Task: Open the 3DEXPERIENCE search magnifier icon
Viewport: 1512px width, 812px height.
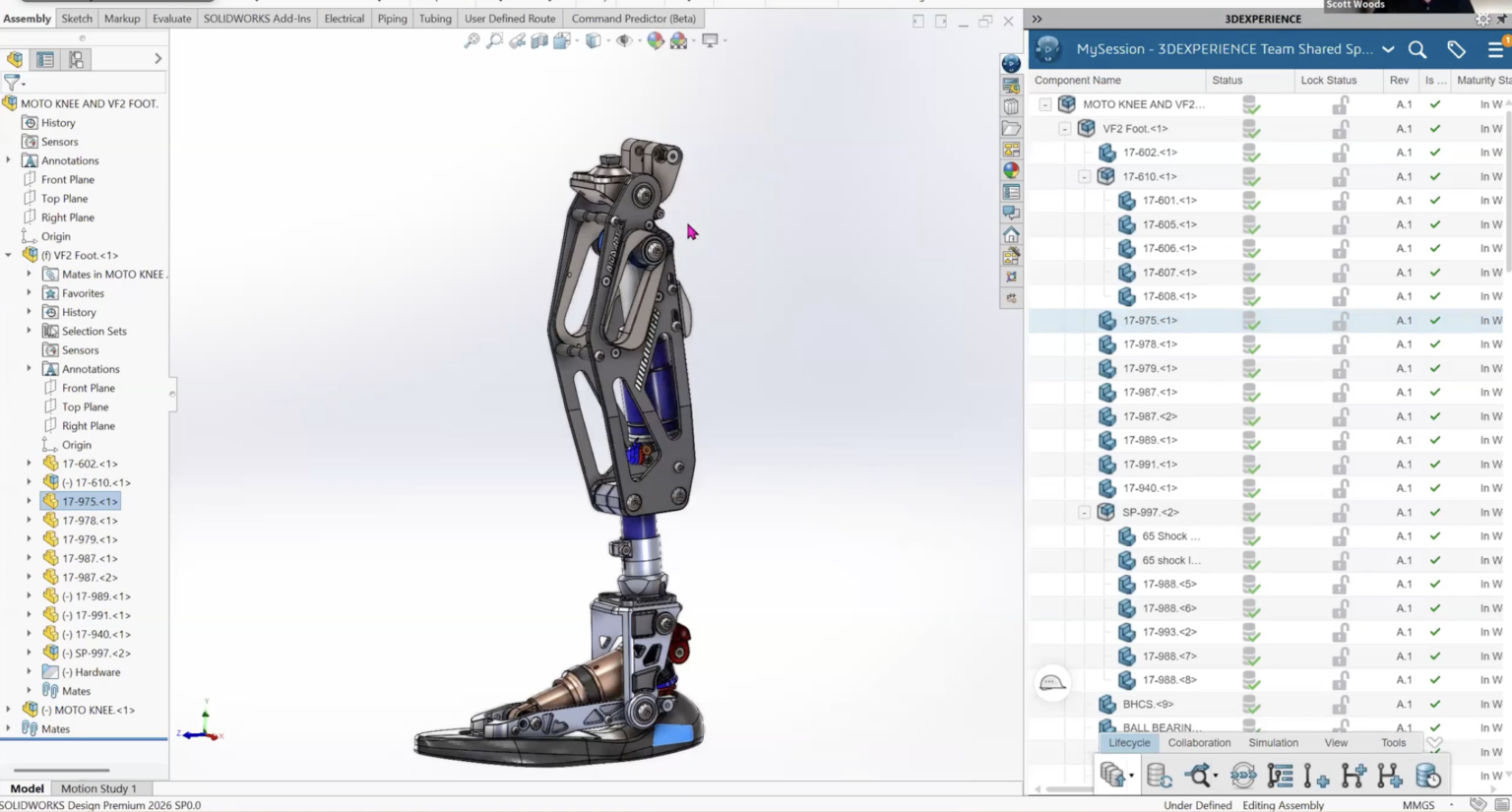Action: [1417, 49]
